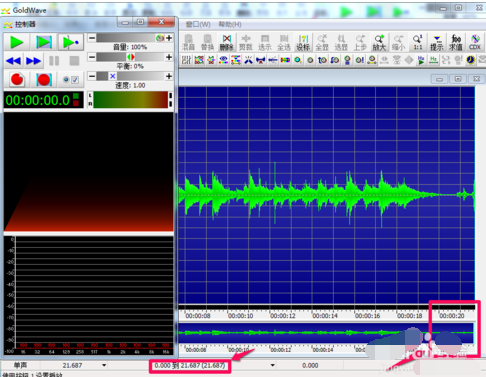486x377 pixels.
Task: Click the blue eye spectrum effect icon
Action: [x=224, y=60]
